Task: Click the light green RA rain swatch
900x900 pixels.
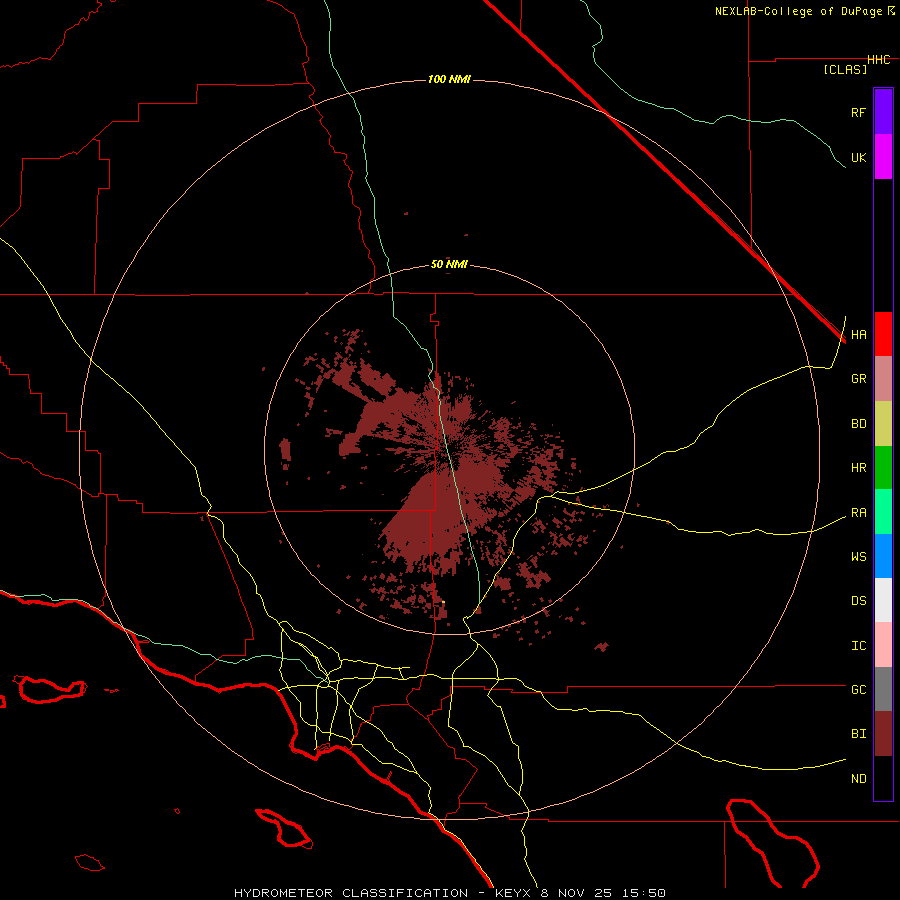Action: [x=883, y=512]
